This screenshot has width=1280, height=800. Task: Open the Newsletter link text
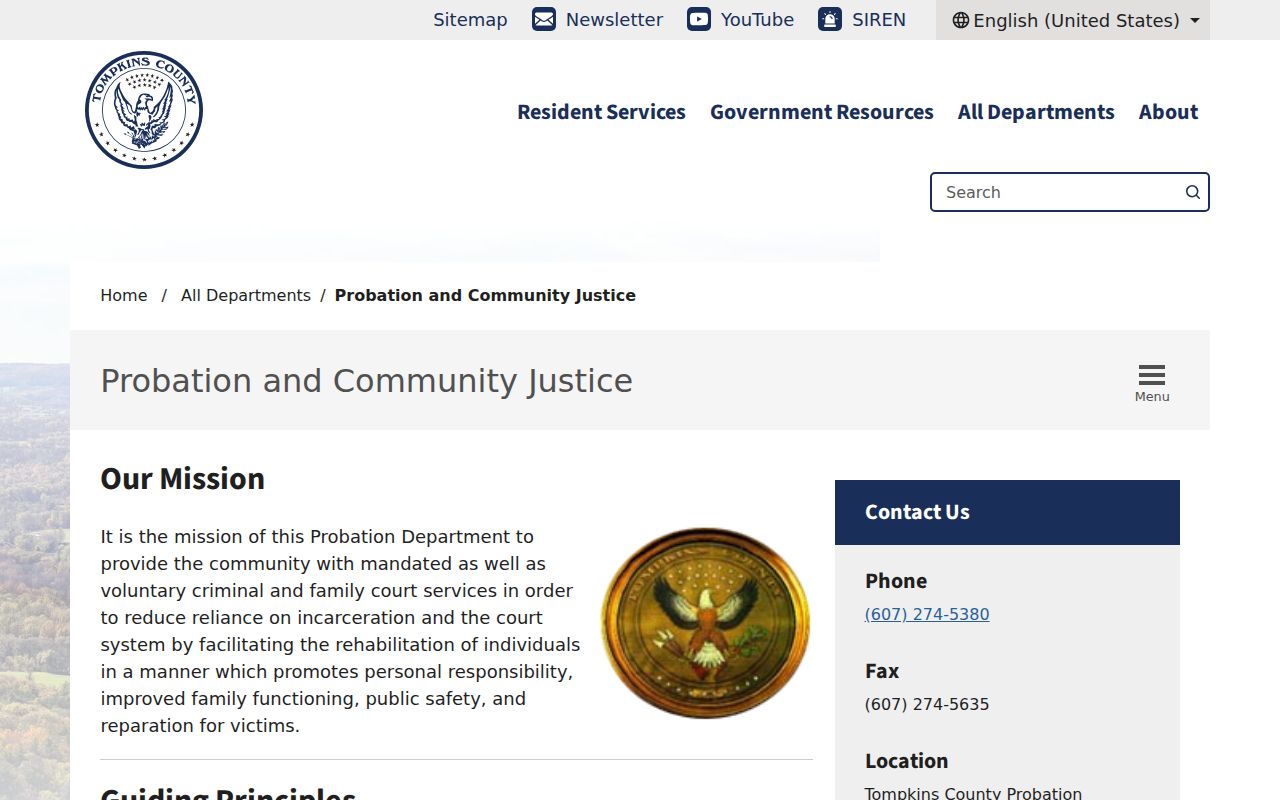pos(614,19)
